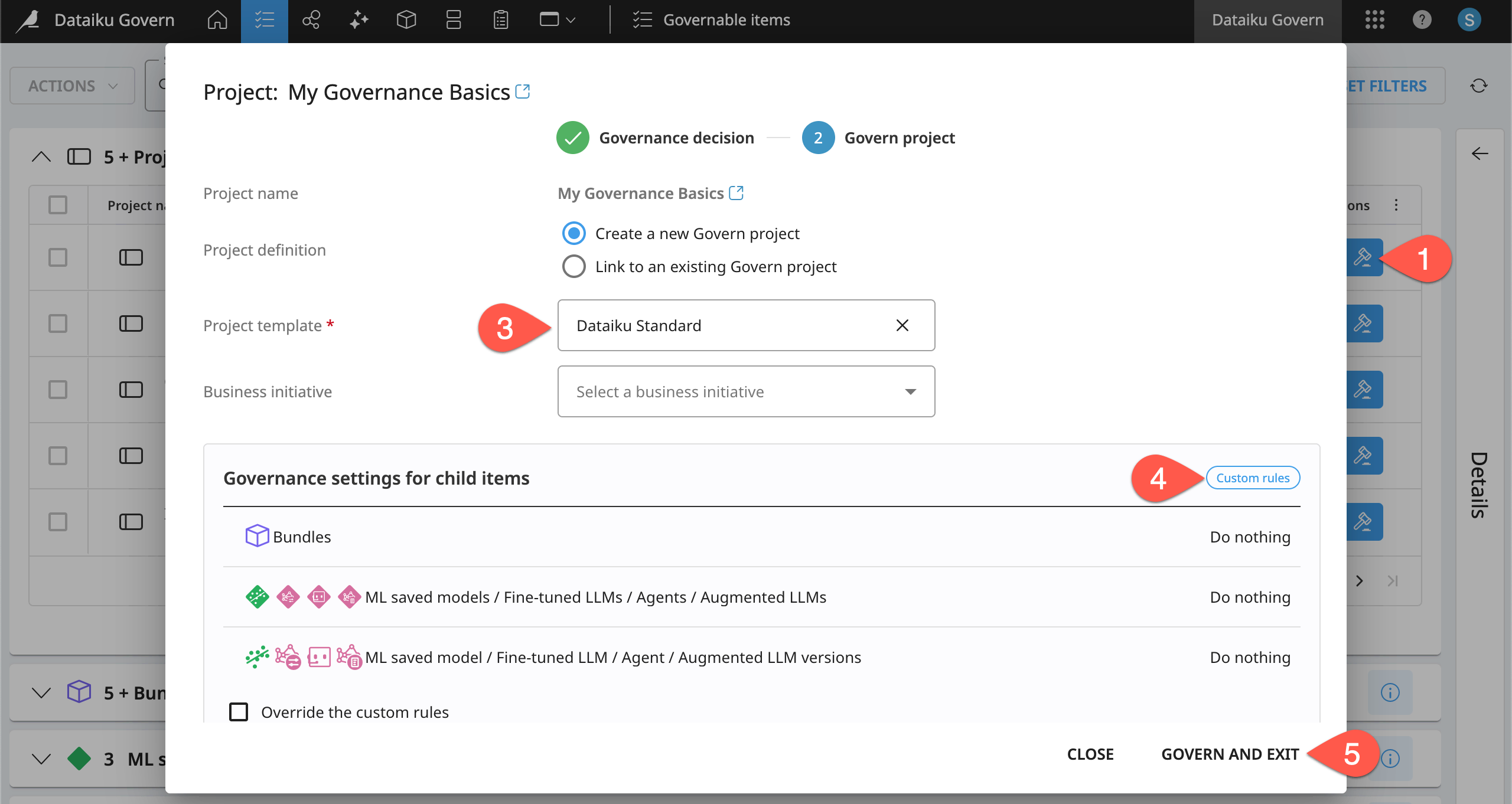Open the ACTIONS menu
The image size is (1512, 804).
point(71,85)
